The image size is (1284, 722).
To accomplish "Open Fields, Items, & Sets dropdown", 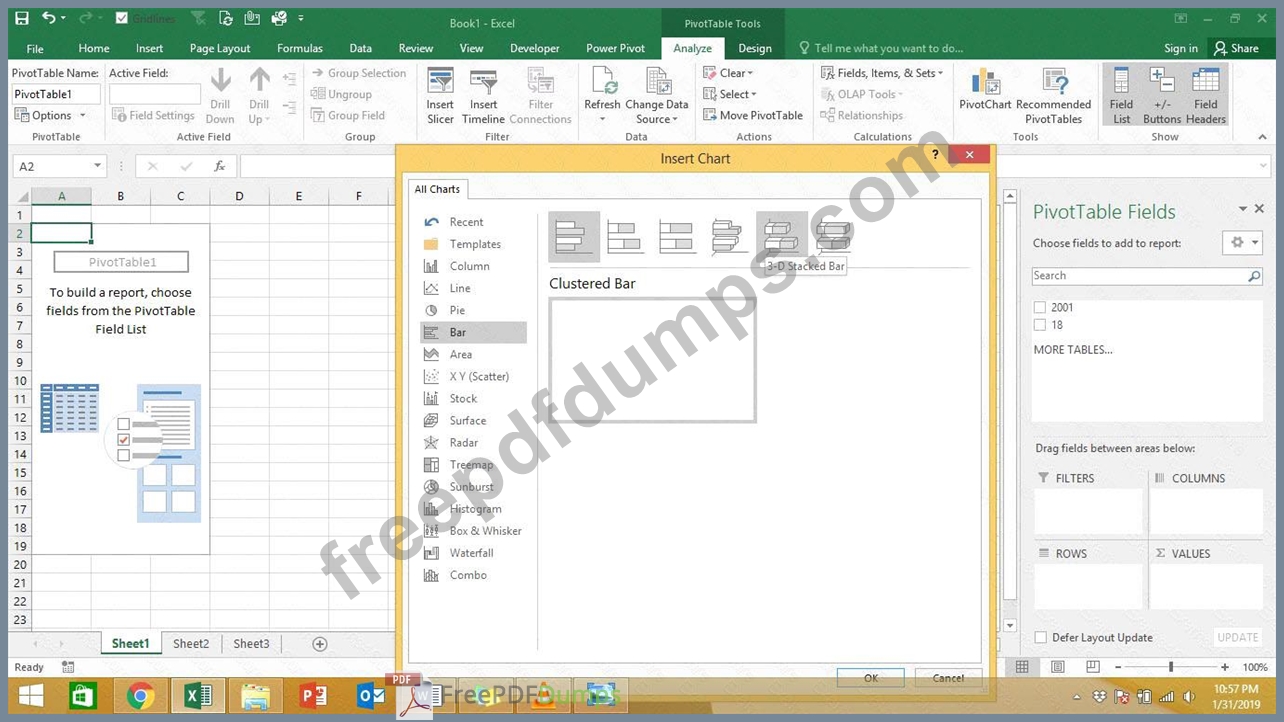I will [882, 73].
